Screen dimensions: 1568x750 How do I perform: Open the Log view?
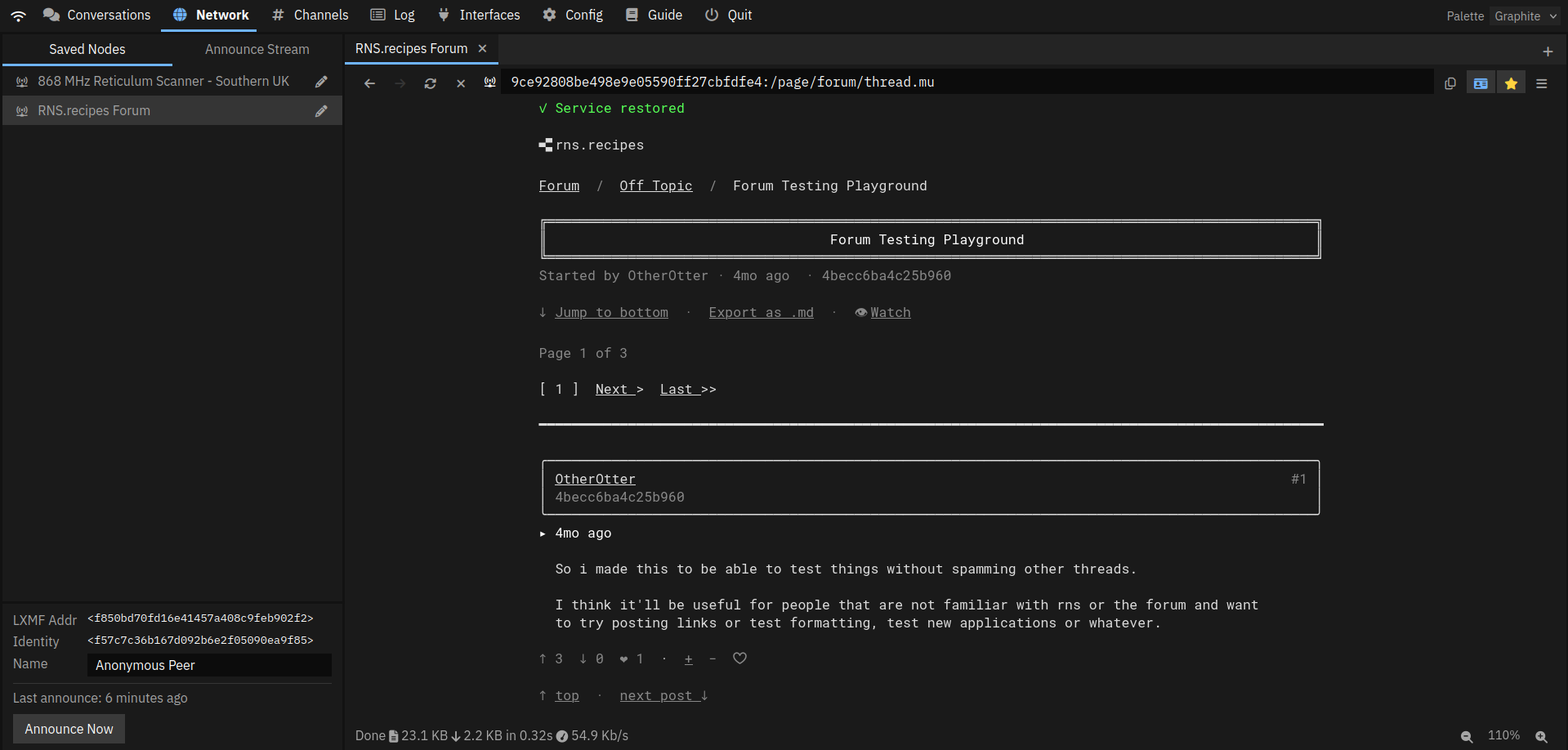[392, 16]
